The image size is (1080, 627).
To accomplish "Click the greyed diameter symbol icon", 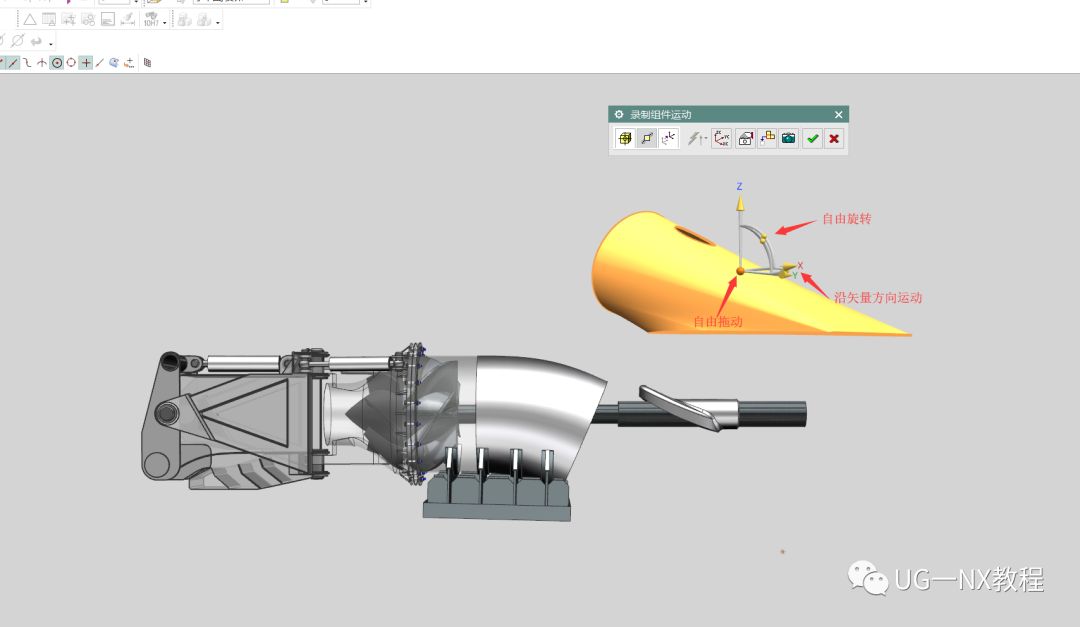I will tap(17, 41).
